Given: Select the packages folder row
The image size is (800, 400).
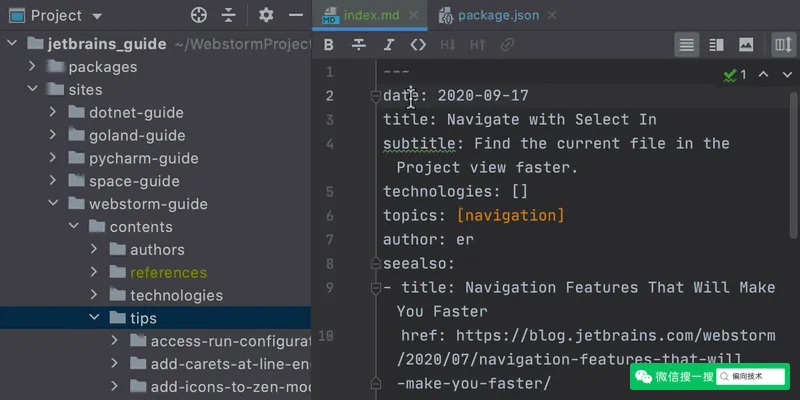Looking at the screenshot, I should click(155, 67).
